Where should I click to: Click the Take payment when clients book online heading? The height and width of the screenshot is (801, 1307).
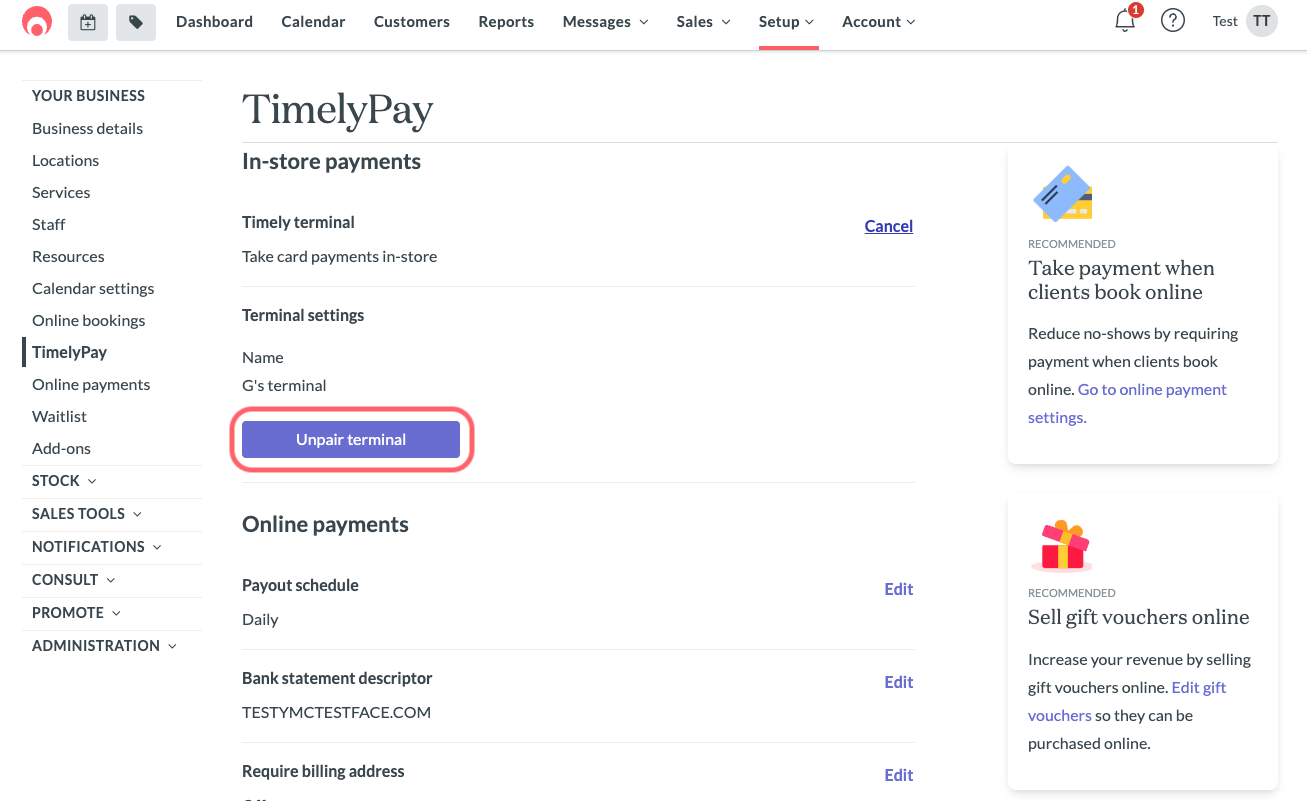click(x=1121, y=280)
